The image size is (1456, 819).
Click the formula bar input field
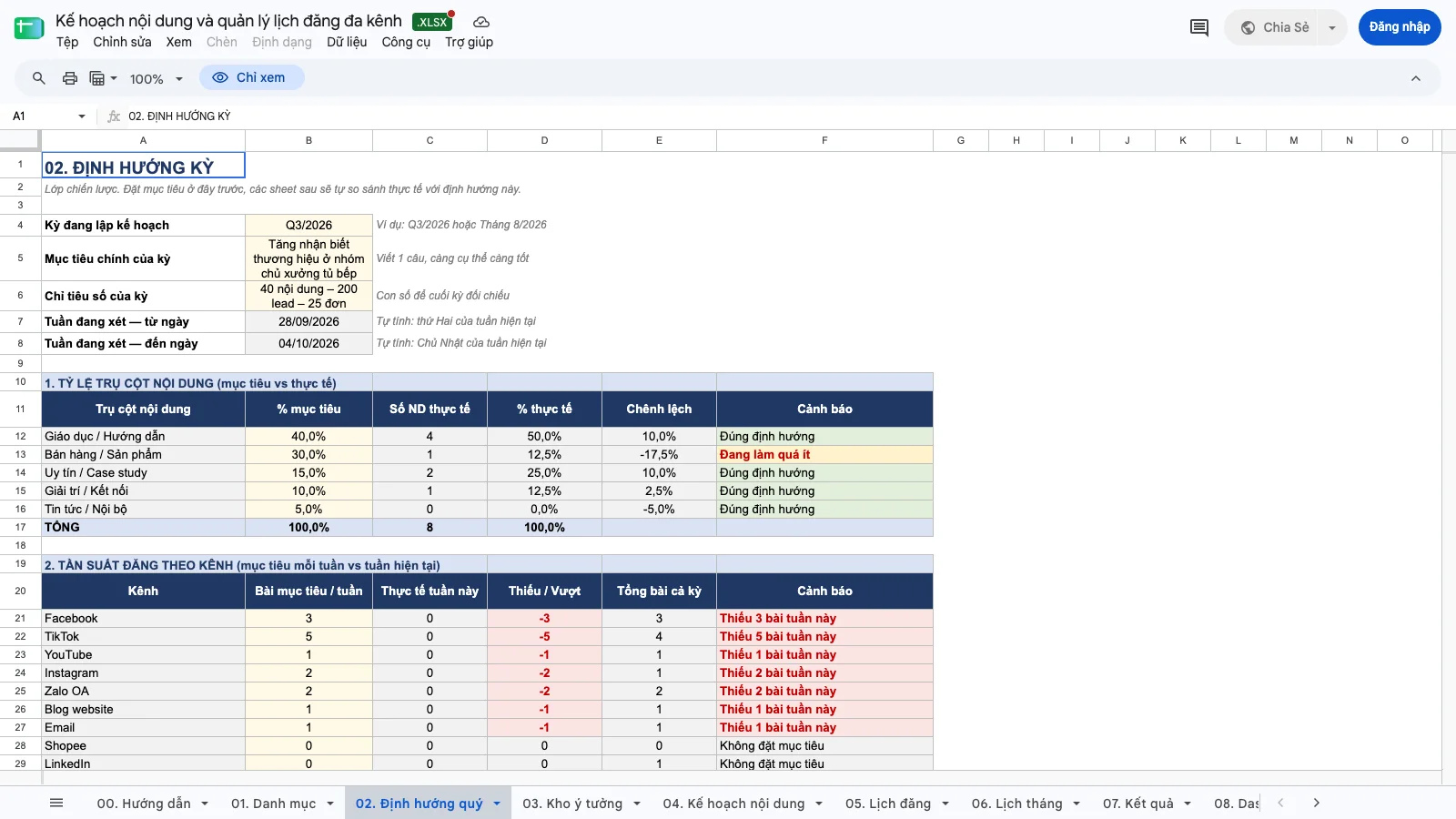point(783,116)
